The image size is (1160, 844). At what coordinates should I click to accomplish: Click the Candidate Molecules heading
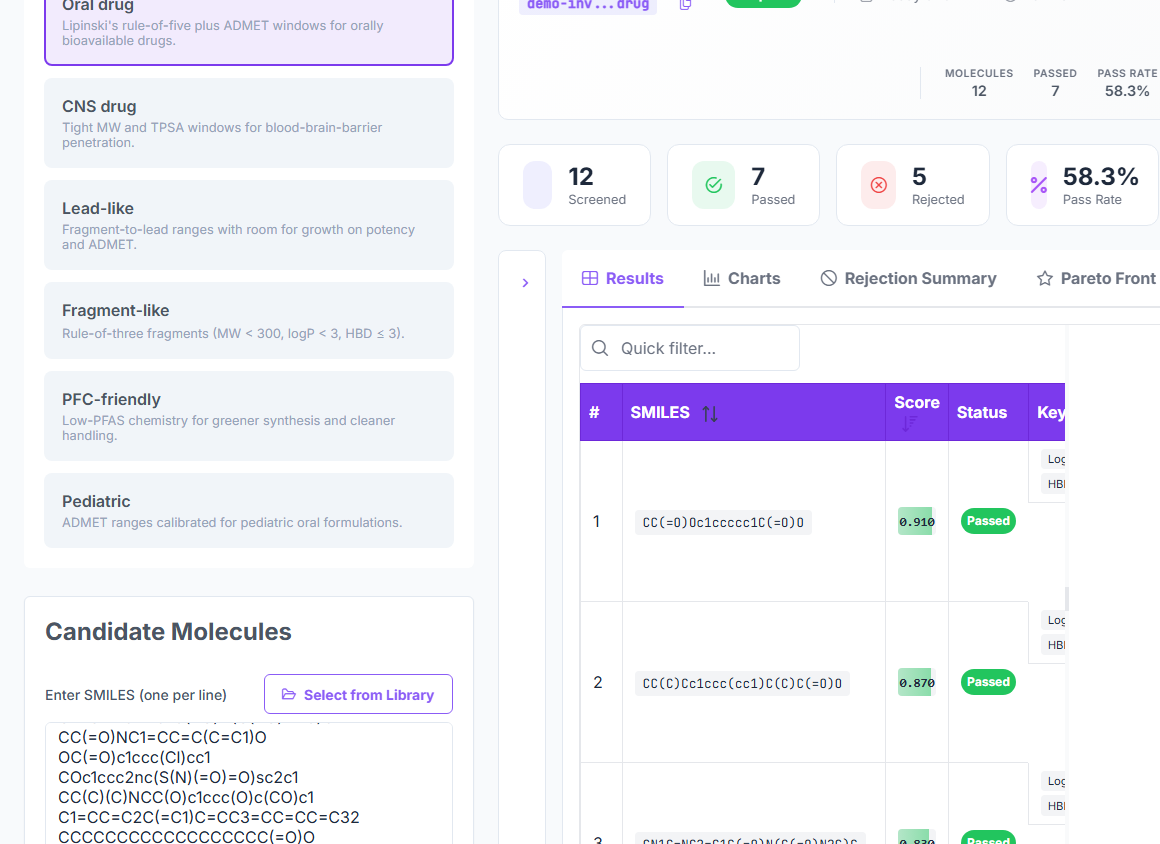coord(169,632)
